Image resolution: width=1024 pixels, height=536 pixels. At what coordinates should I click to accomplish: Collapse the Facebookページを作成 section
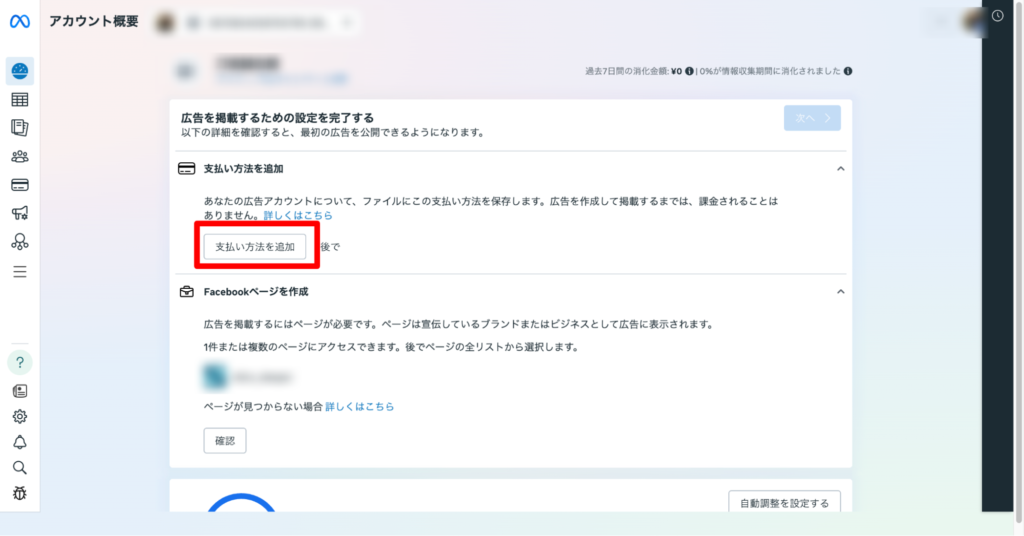840,292
